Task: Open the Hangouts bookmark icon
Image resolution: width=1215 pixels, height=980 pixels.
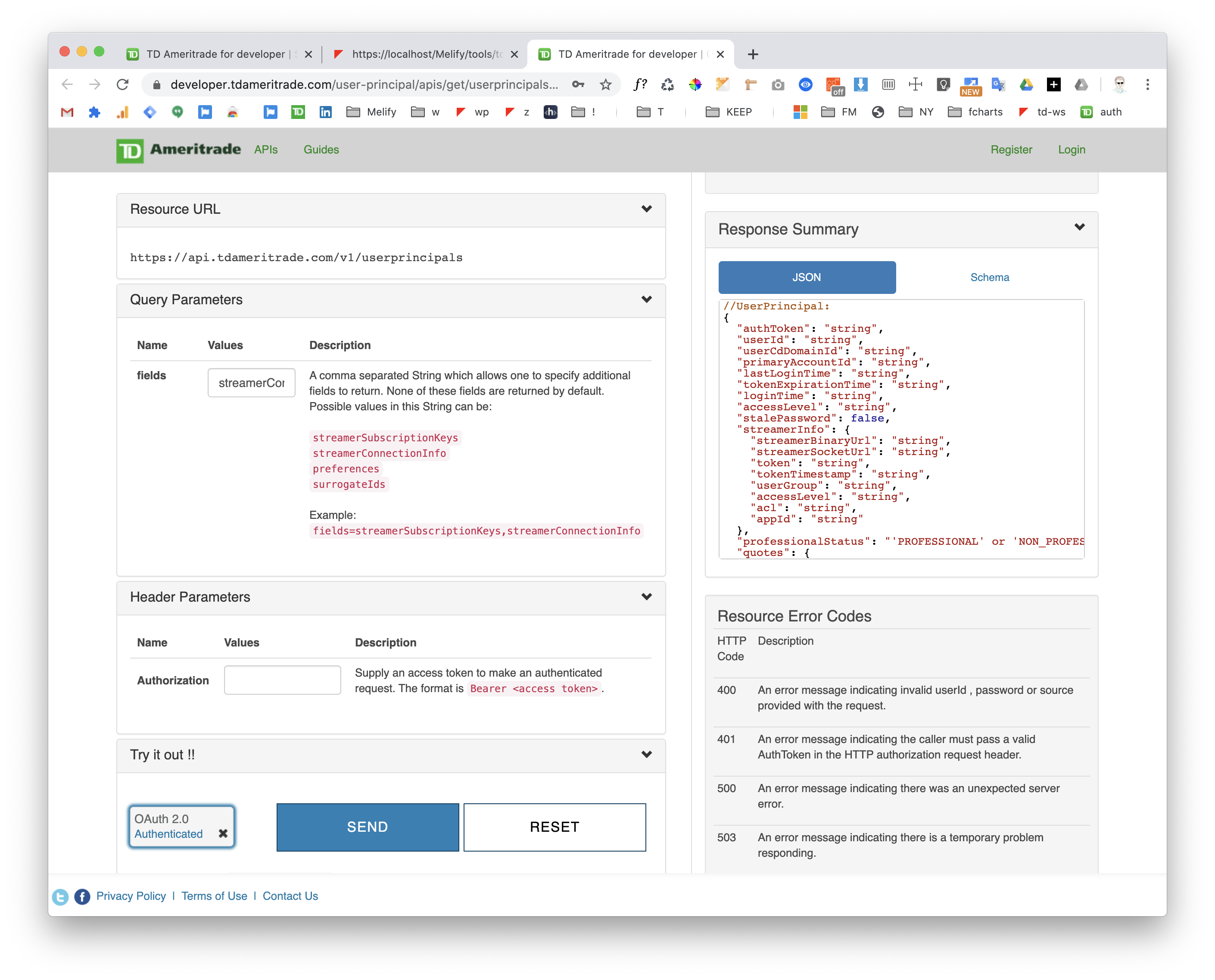Action: click(x=178, y=112)
